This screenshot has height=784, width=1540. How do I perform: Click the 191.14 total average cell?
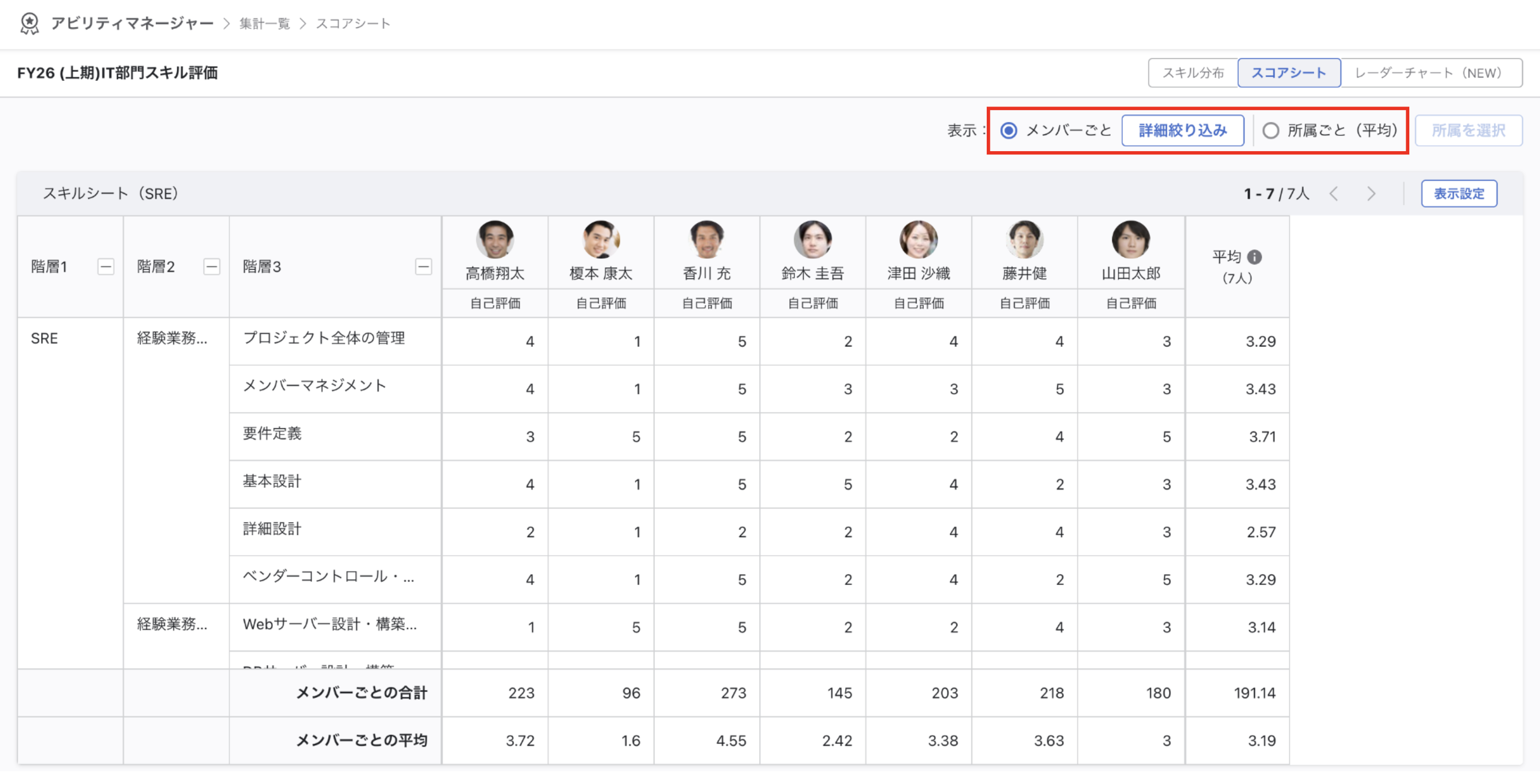click(1254, 693)
